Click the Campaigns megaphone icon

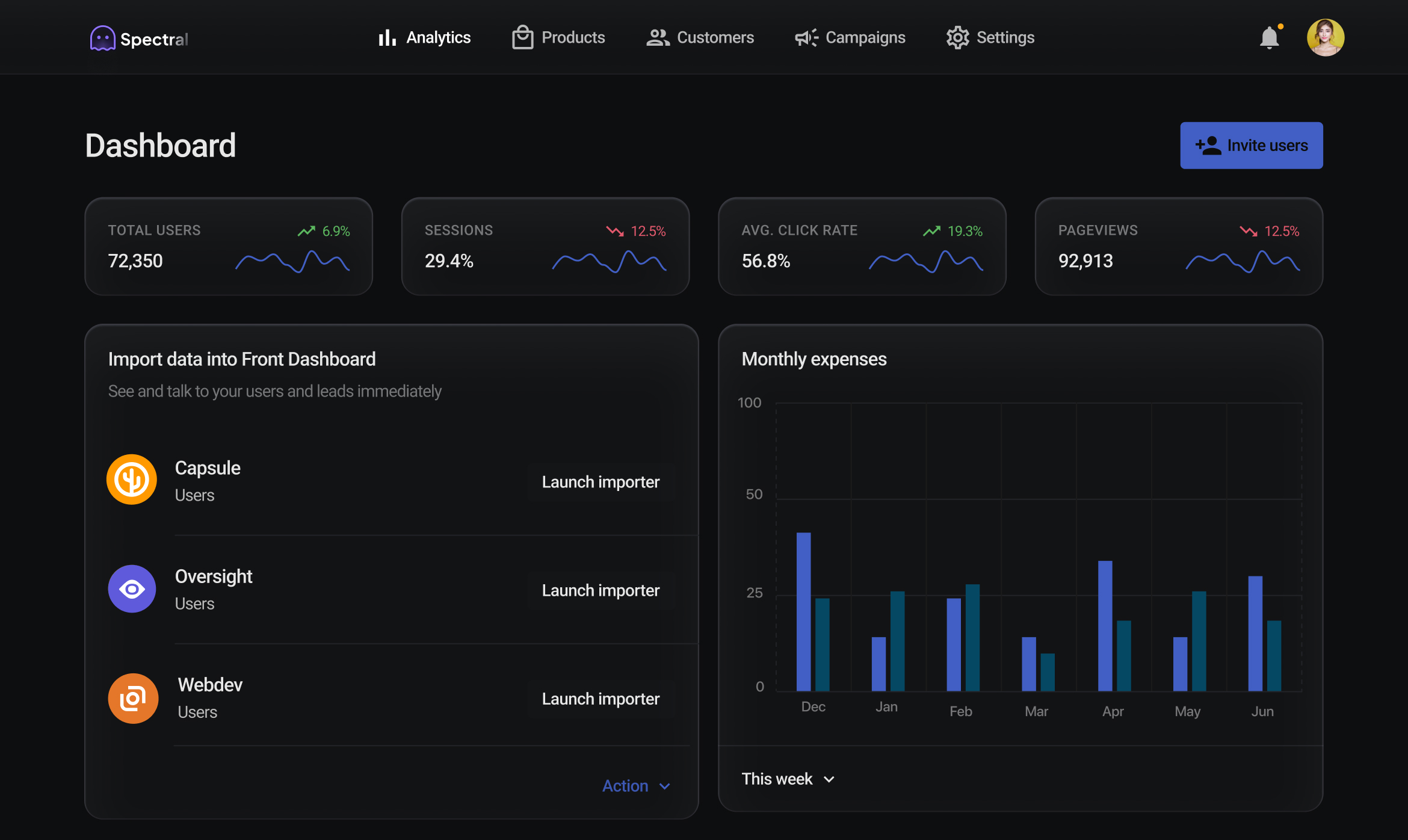click(x=806, y=38)
